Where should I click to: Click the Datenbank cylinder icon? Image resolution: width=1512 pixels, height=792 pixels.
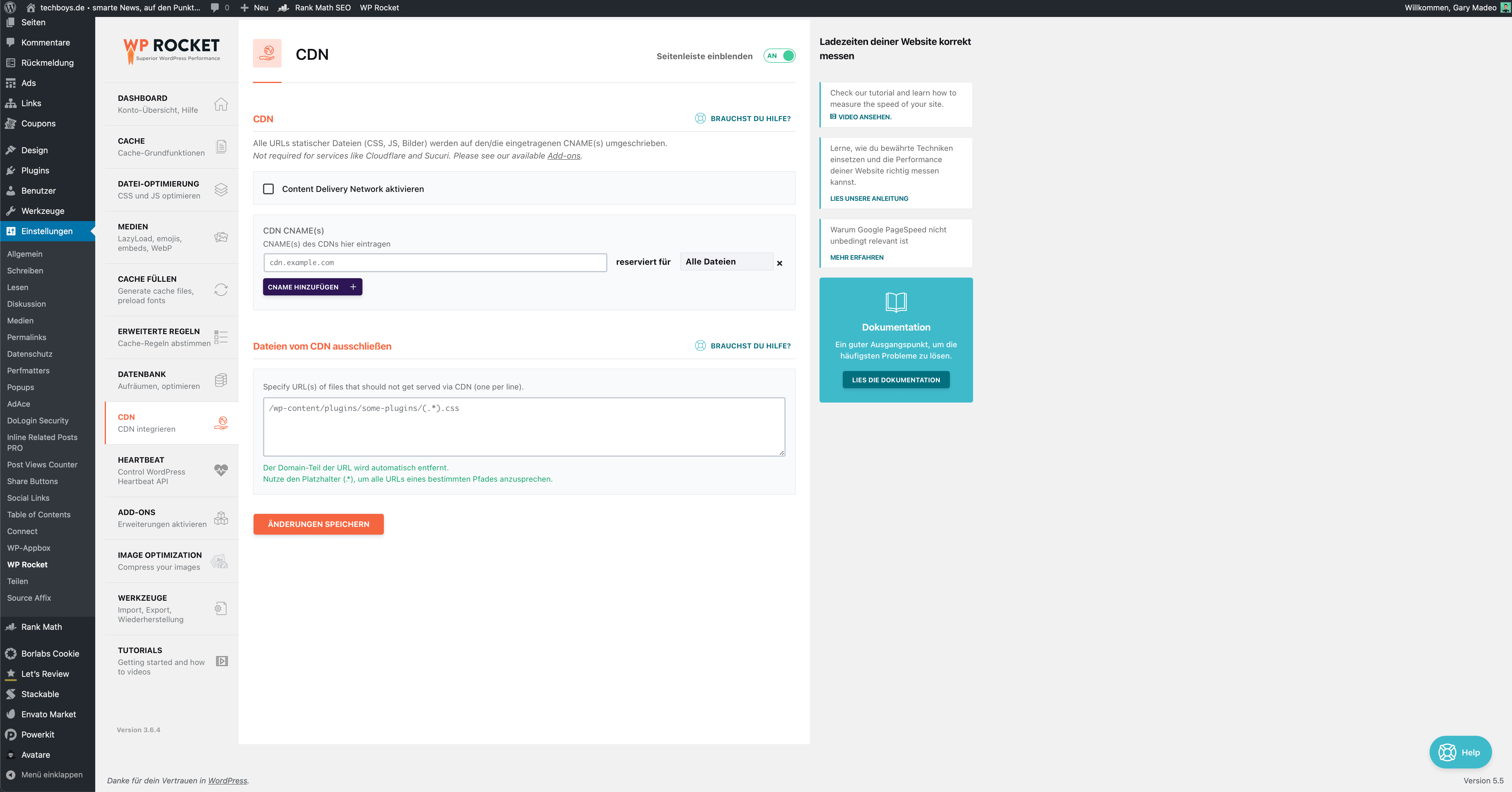click(x=221, y=380)
